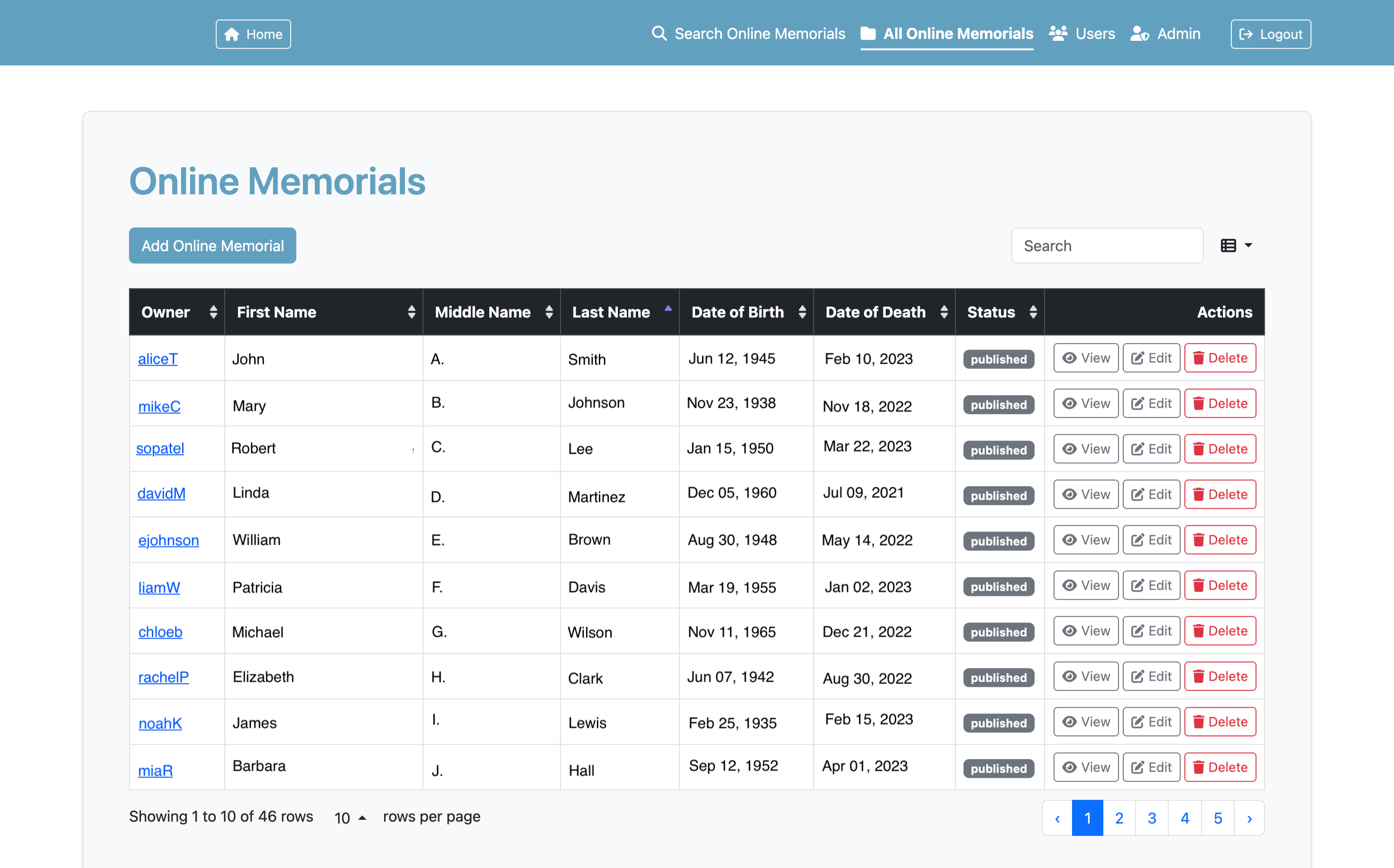Collapse the Last Name sort ascending arrow
Image resolution: width=1394 pixels, height=868 pixels.
click(x=668, y=308)
